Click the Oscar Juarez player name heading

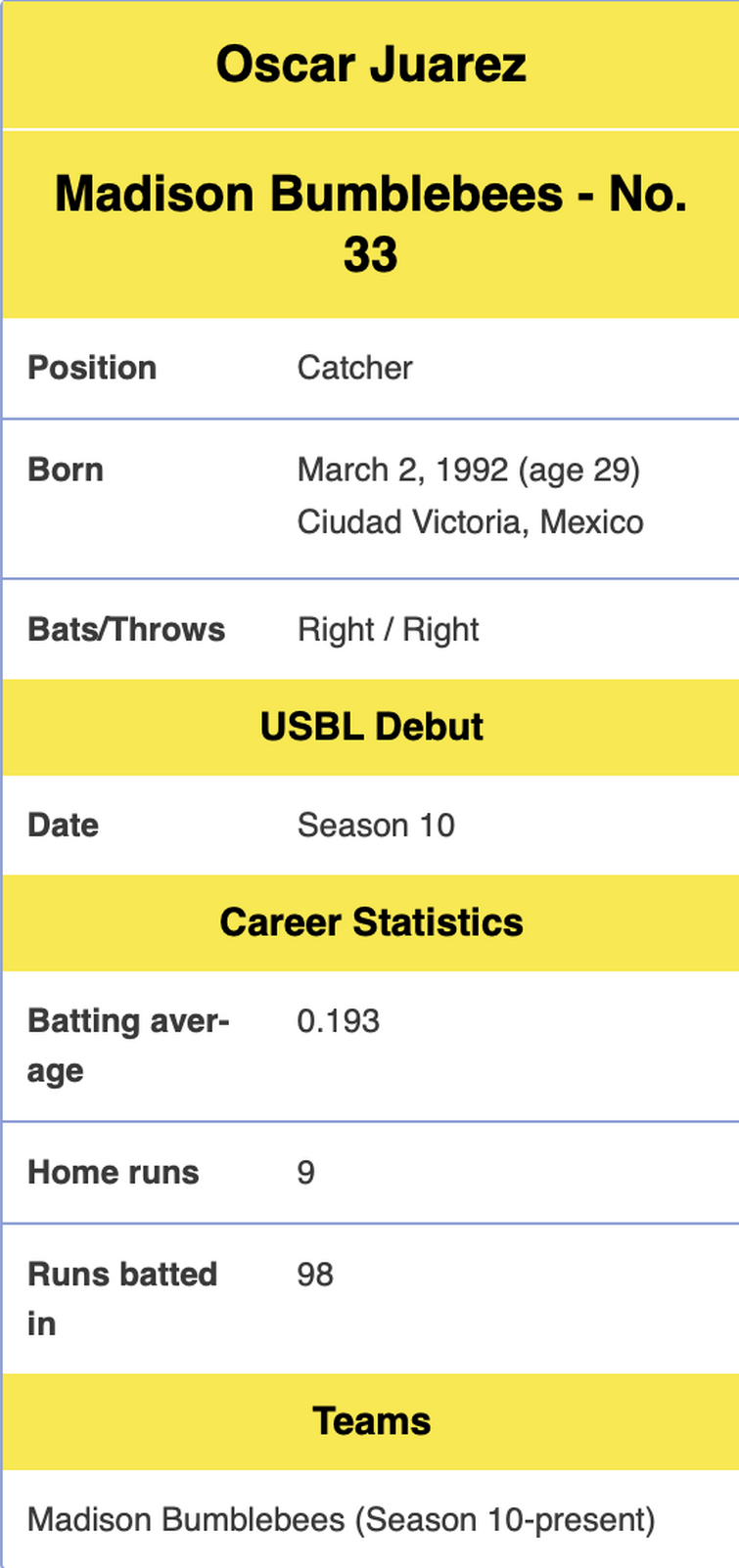(x=370, y=65)
